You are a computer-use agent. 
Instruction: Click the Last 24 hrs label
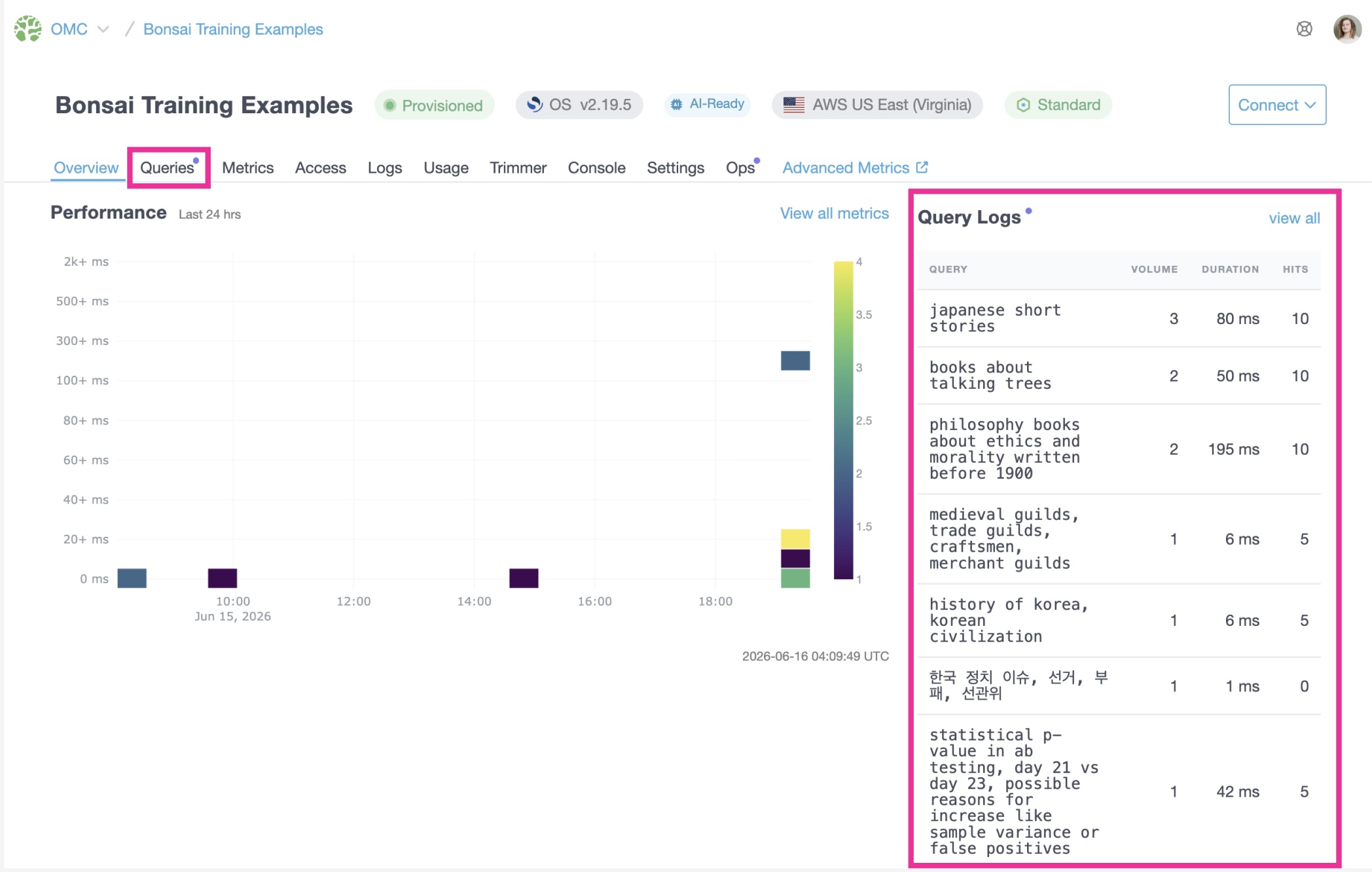[x=209, y=214]
